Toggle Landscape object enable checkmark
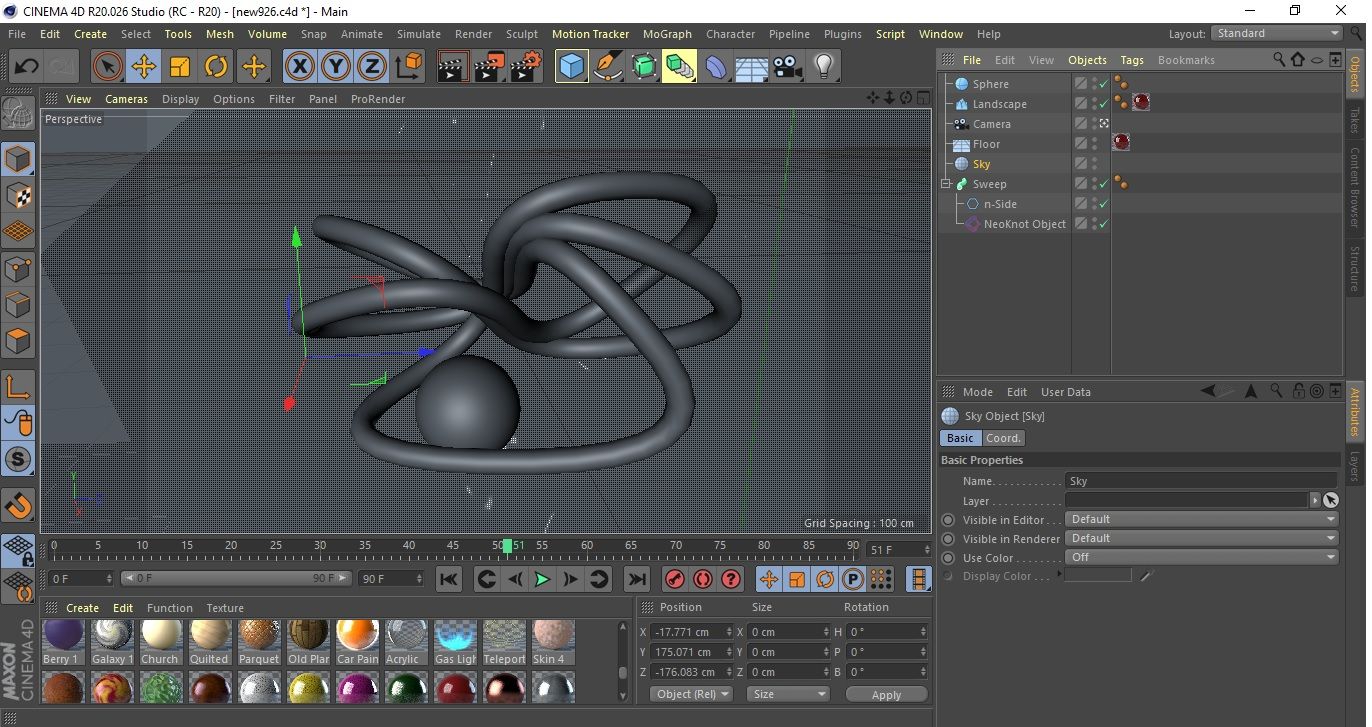The width and height of the screenshot is (1372, 727). point(1103,104)
